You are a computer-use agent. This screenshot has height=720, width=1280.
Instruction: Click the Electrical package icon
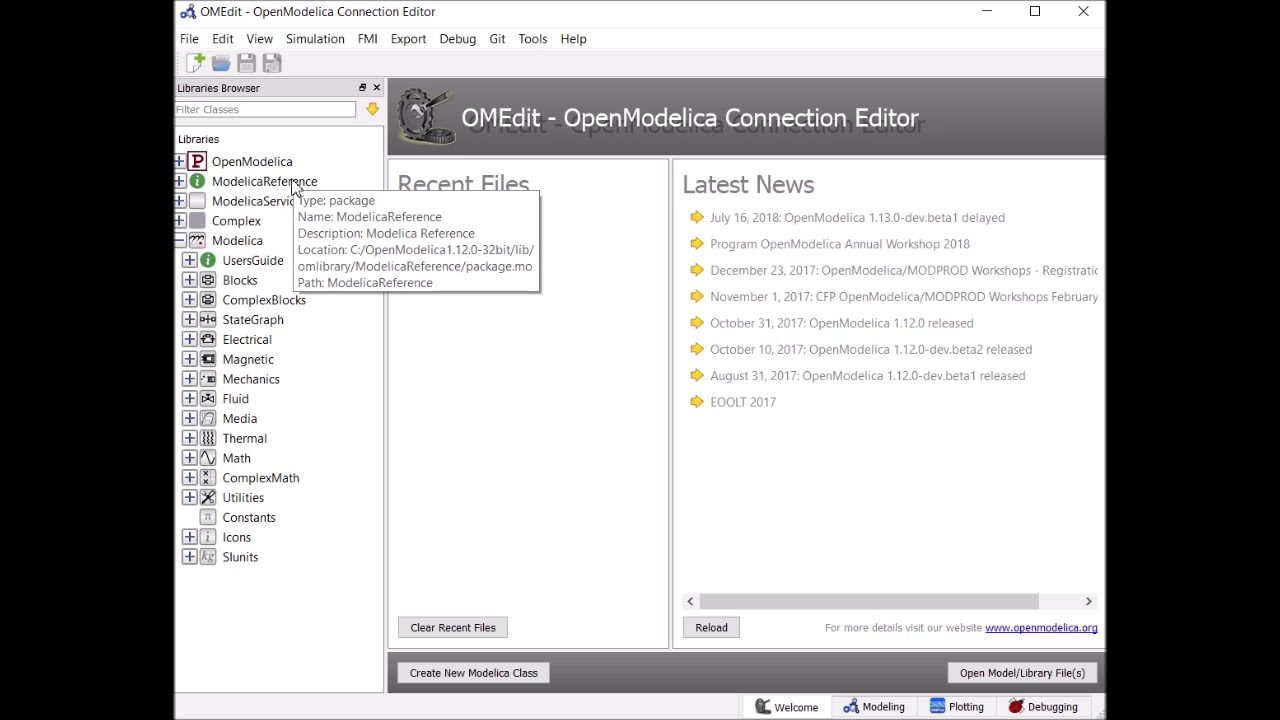click(208, 339)
